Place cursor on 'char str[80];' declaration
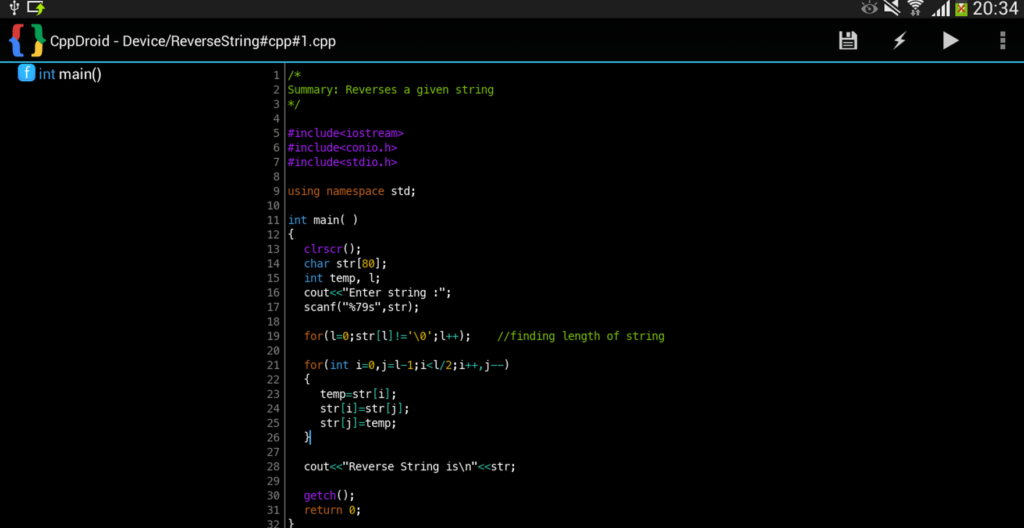1024x528 pixels. (x=345, y=263)
